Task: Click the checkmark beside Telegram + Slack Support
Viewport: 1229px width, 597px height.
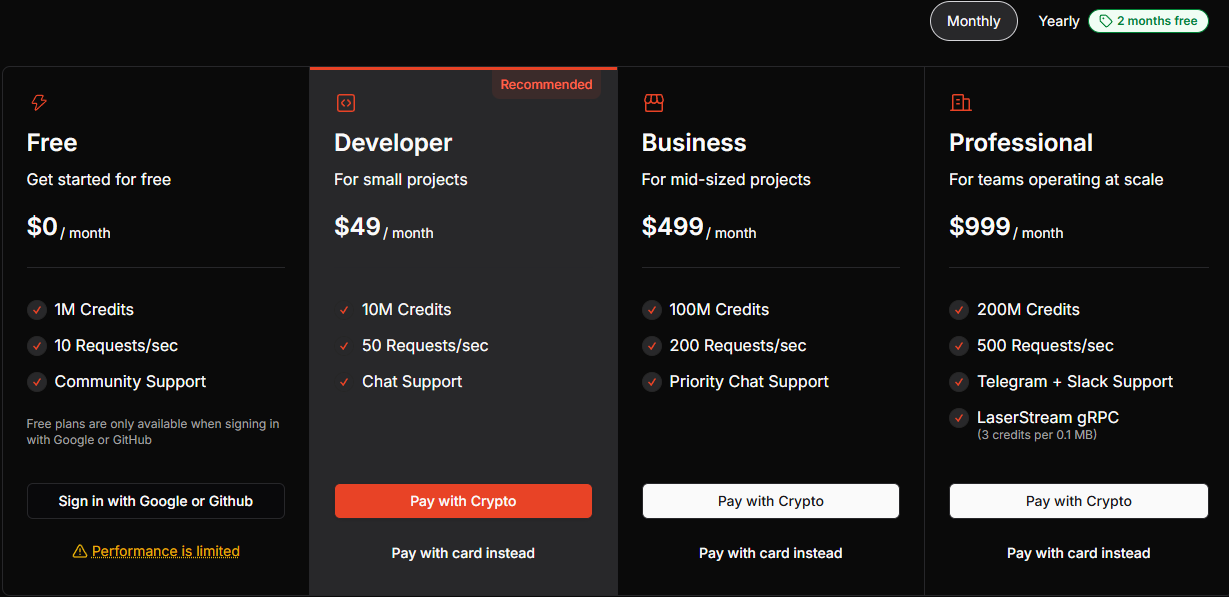Action: [959, 382]
